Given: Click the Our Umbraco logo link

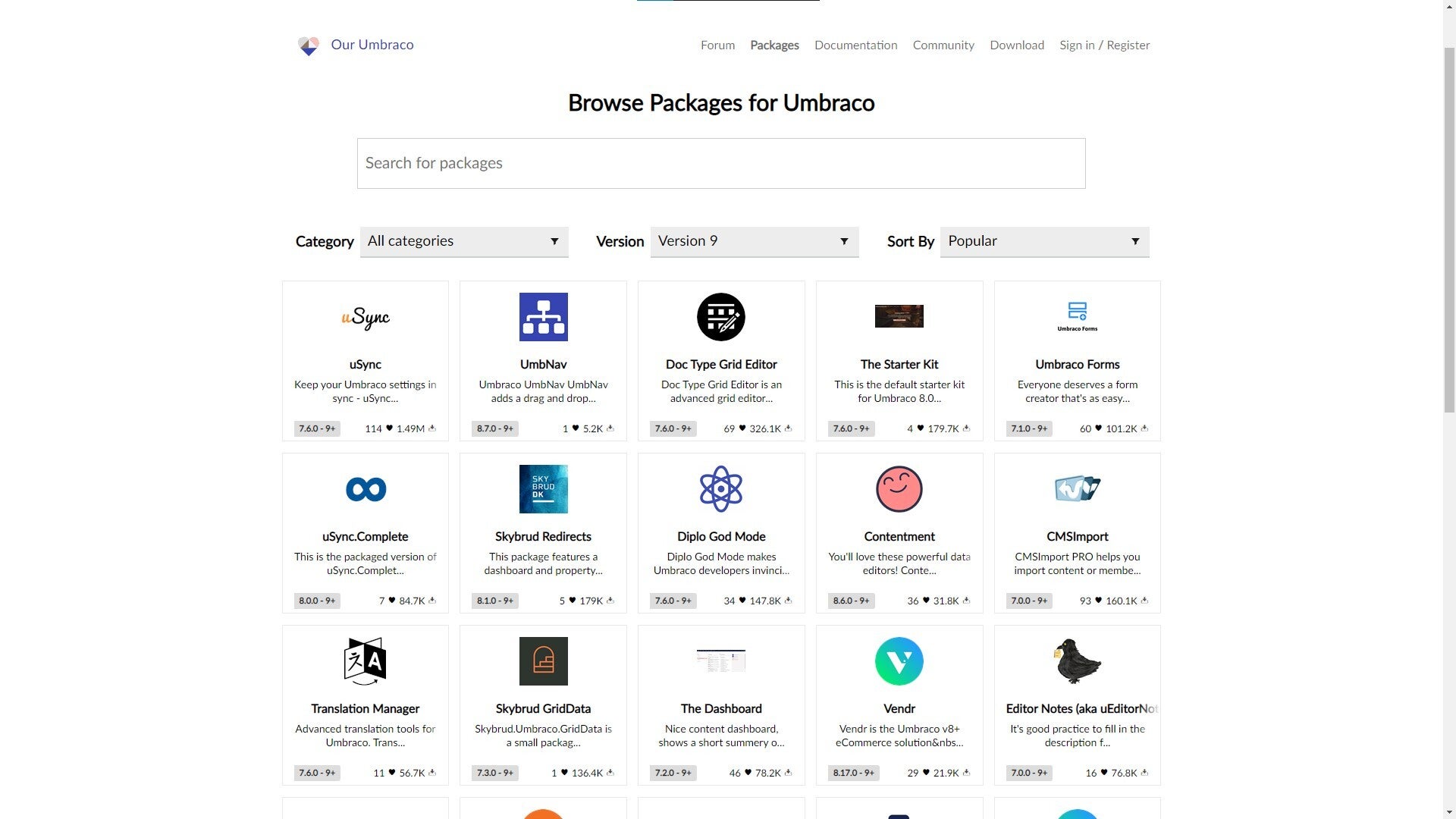Looking at the screenshot, I should (x=355, y=45).
